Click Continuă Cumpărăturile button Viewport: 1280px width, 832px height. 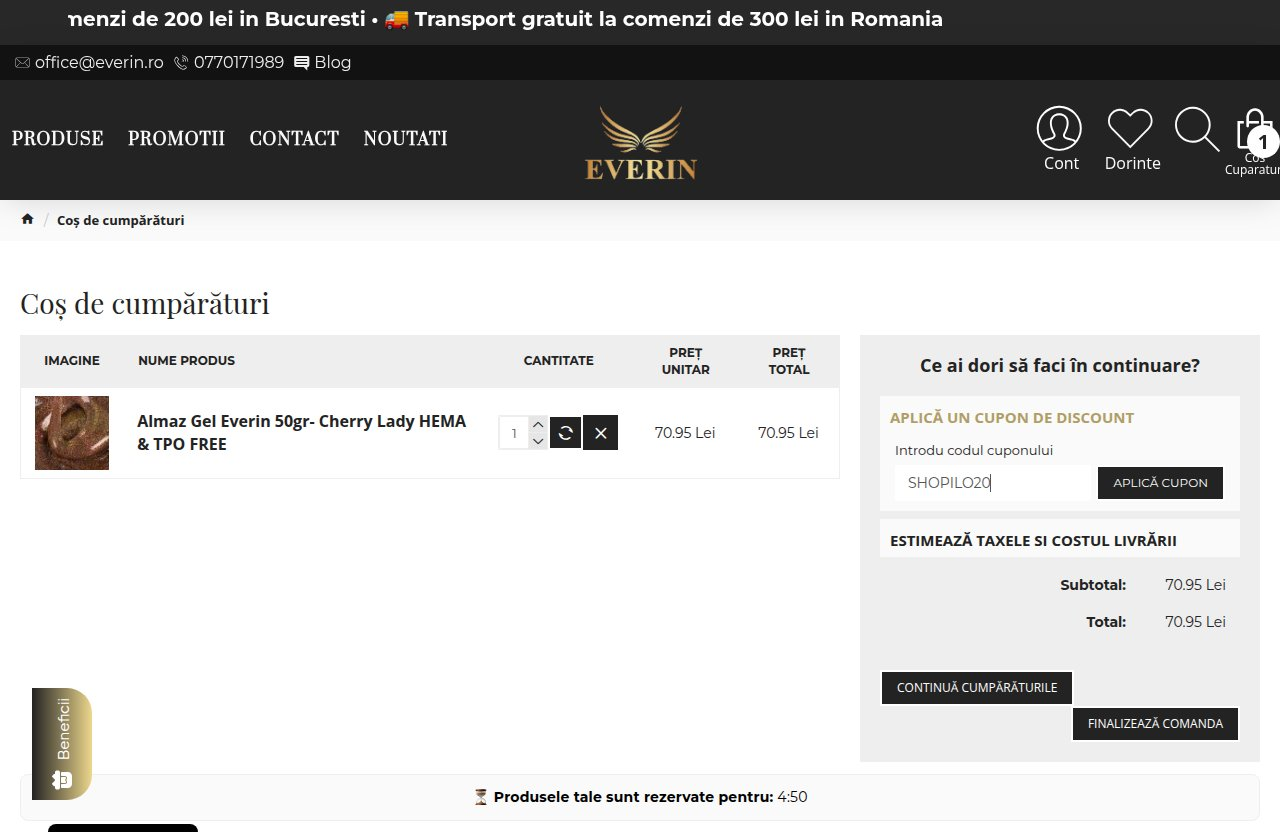977,688
